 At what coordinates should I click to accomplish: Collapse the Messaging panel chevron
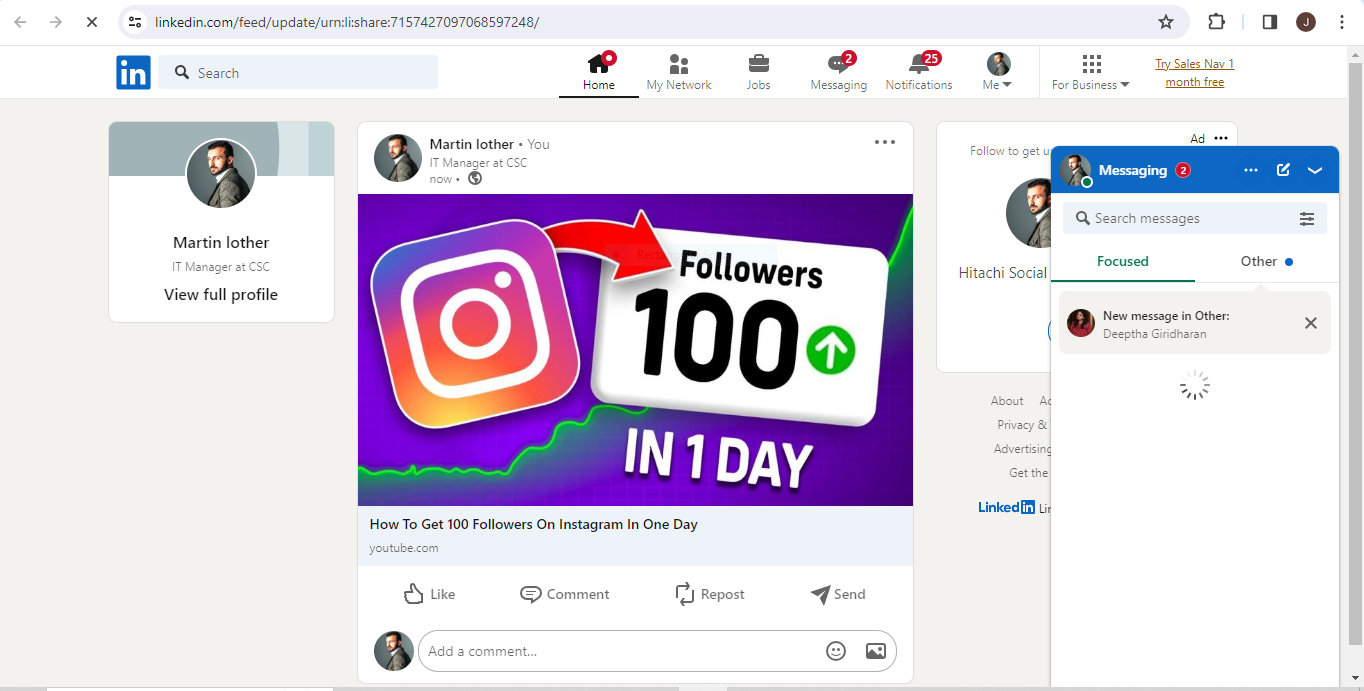pos(1315,170)
